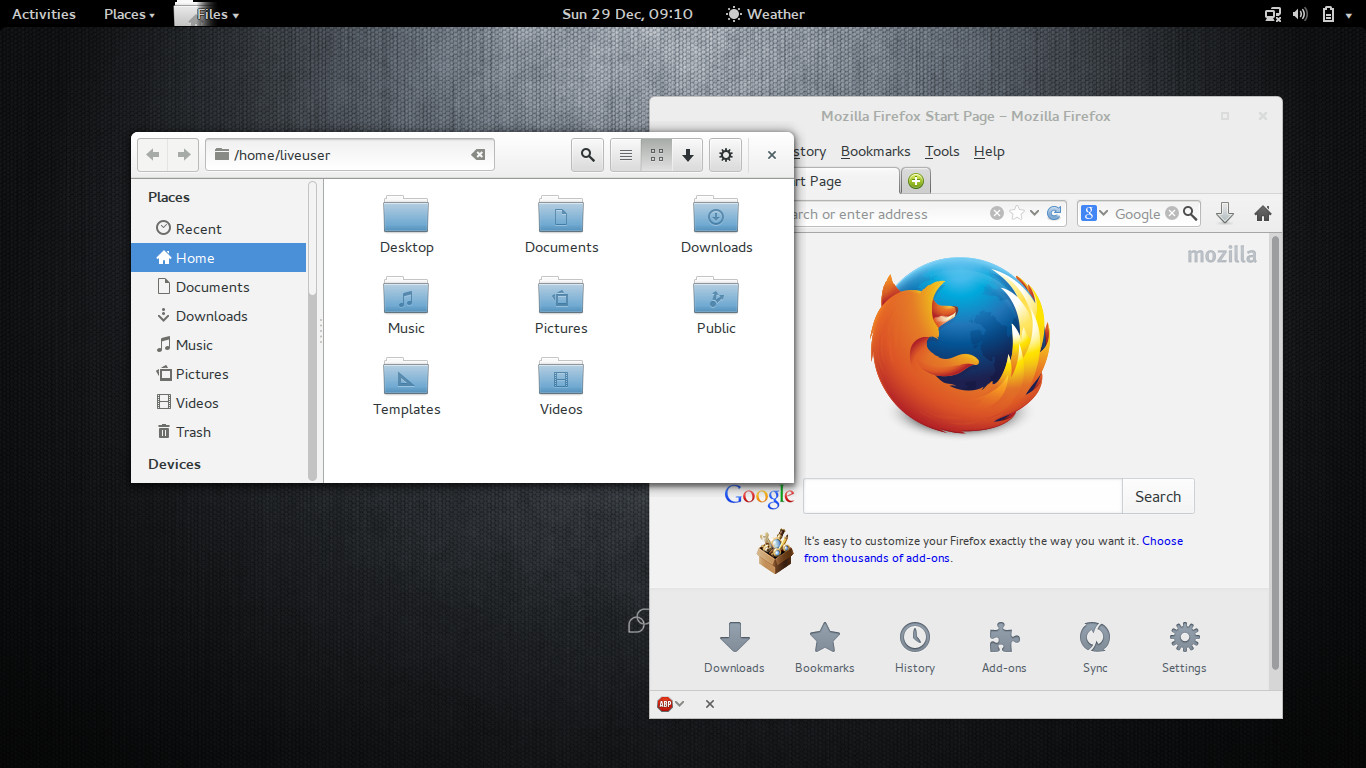
Task: Select Videos in Places sidebar
Action: click(219, 403)
